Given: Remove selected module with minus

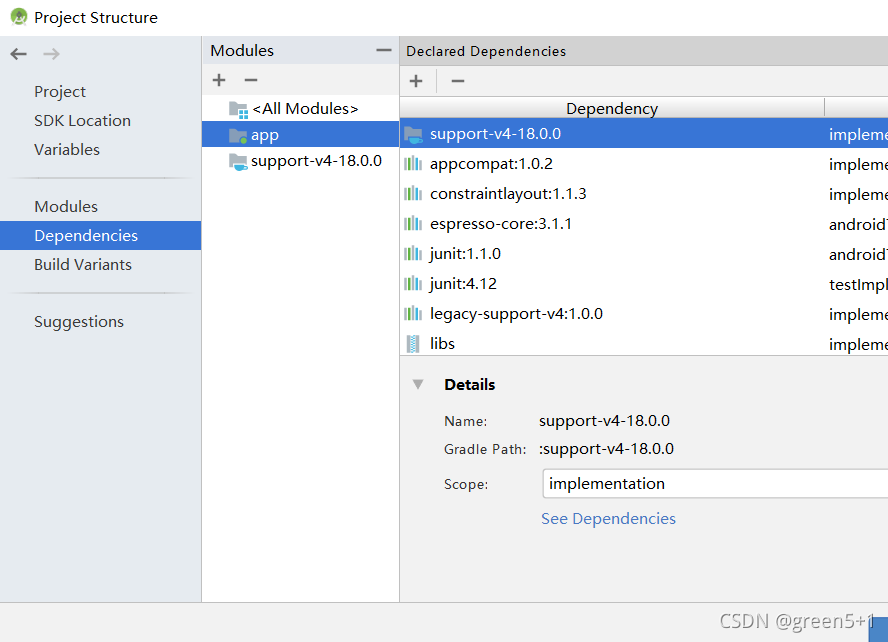Looking at the screenshot, I should click(x=251, y=80).
